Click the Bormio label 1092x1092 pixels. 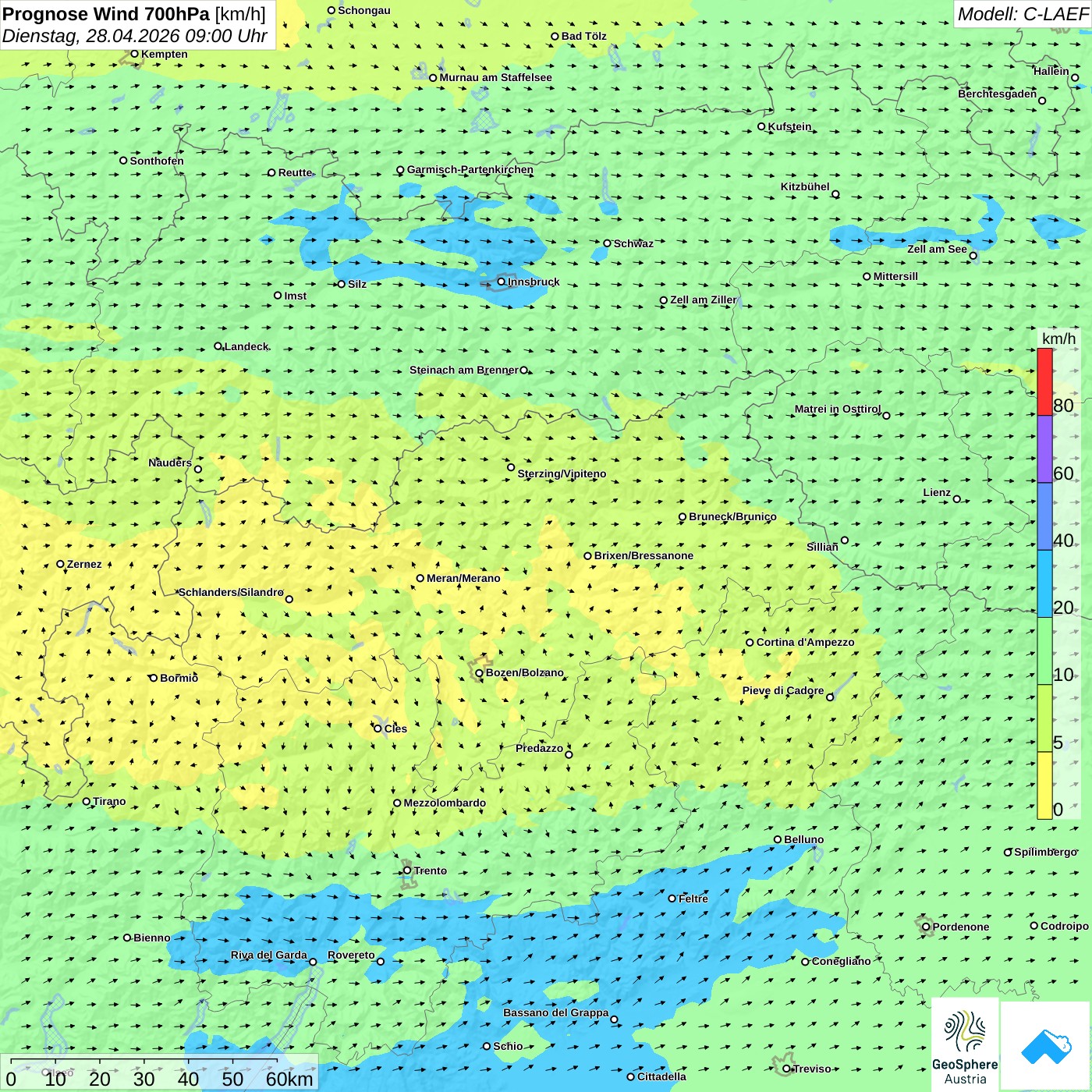(179, 678)
